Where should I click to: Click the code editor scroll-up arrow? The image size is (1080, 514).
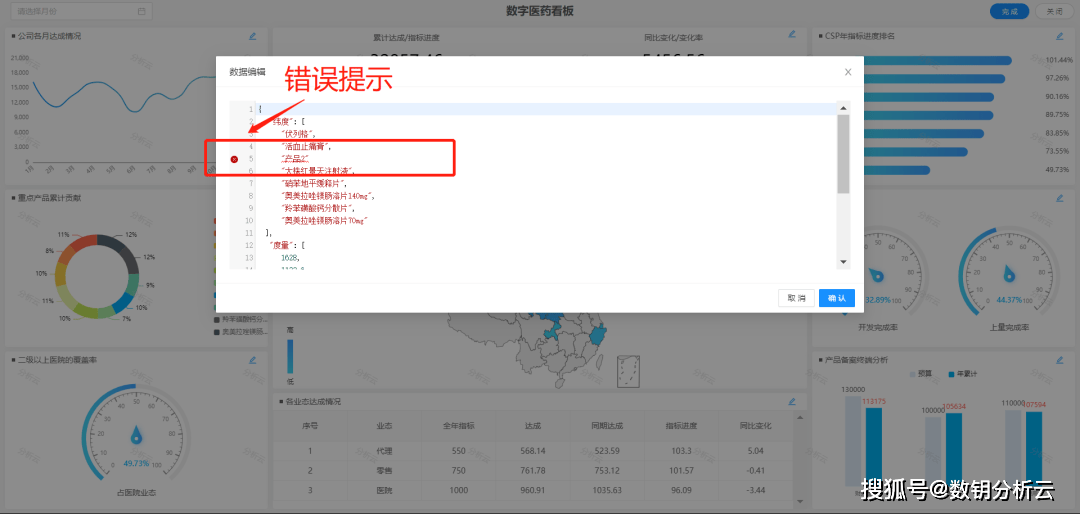pyautogui.click(x=843, y=108)
